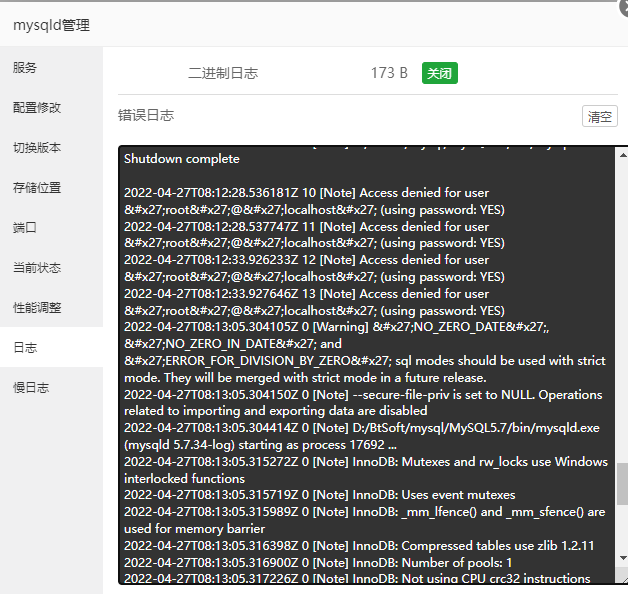Screen dimensions: 628x594
Task: Click the log scrollbar up arrow
Action: (x=623, y=155)
